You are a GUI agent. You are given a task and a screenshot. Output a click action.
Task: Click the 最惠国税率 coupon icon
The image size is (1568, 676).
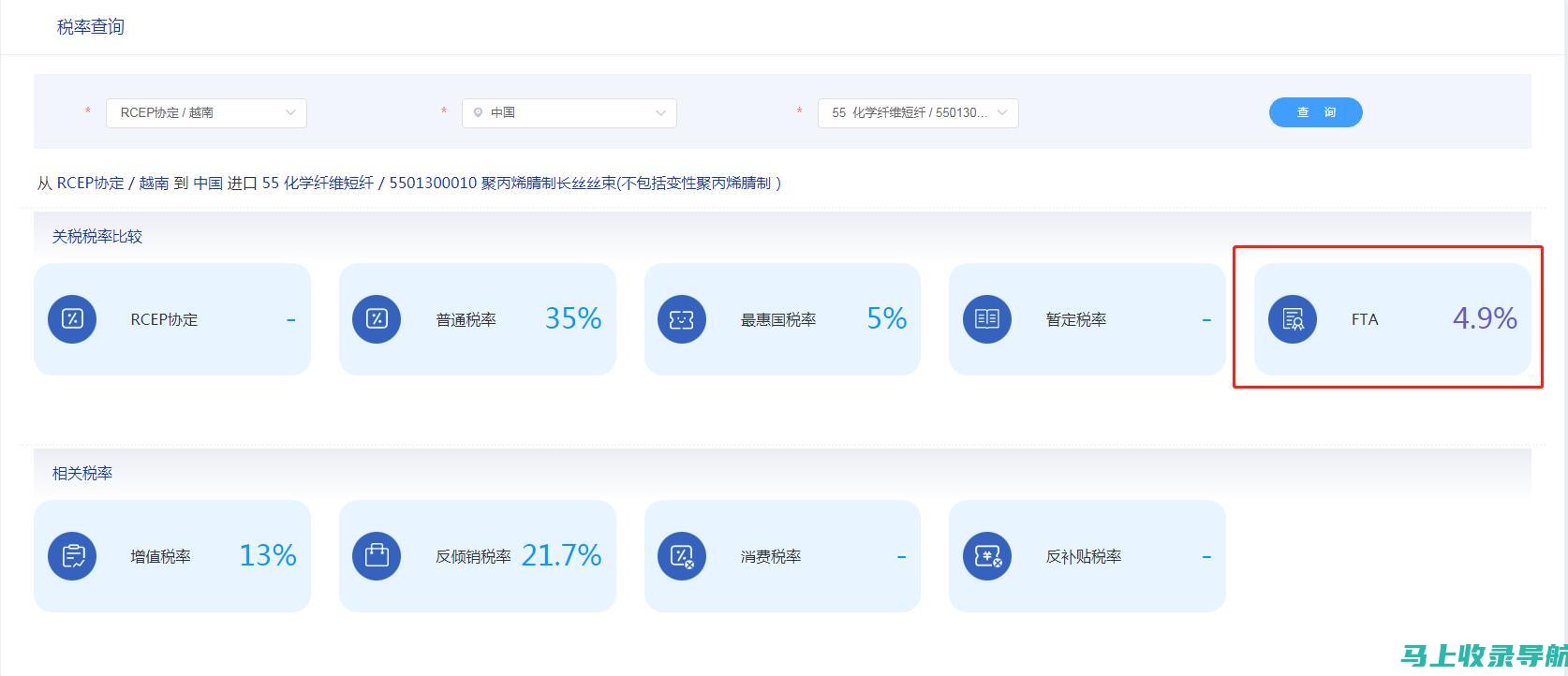(x=682, y=319)
